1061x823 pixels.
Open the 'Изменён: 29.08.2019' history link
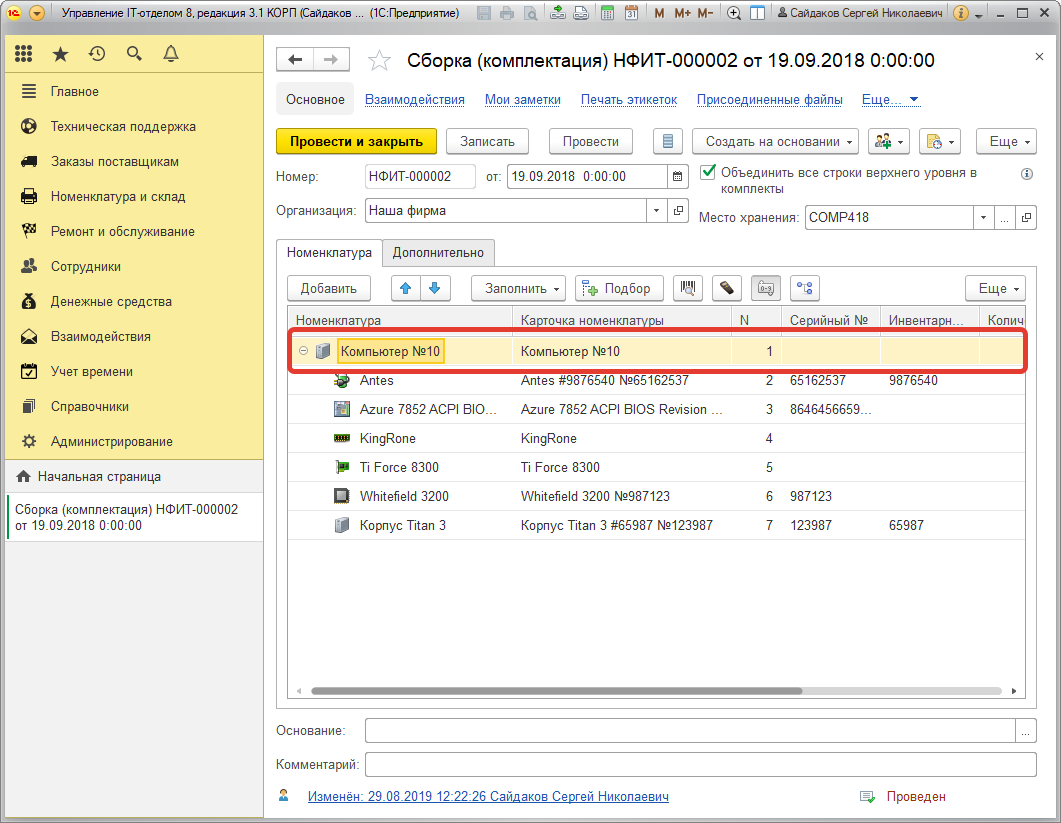pos(488,797)
